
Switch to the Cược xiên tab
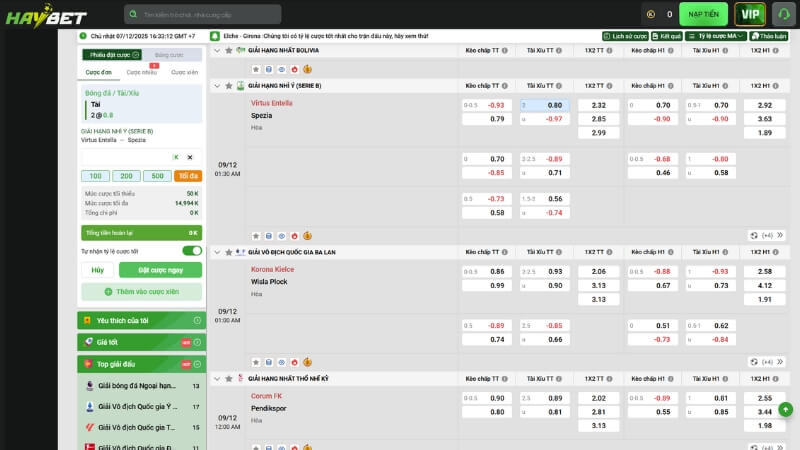tap(184, 72)
